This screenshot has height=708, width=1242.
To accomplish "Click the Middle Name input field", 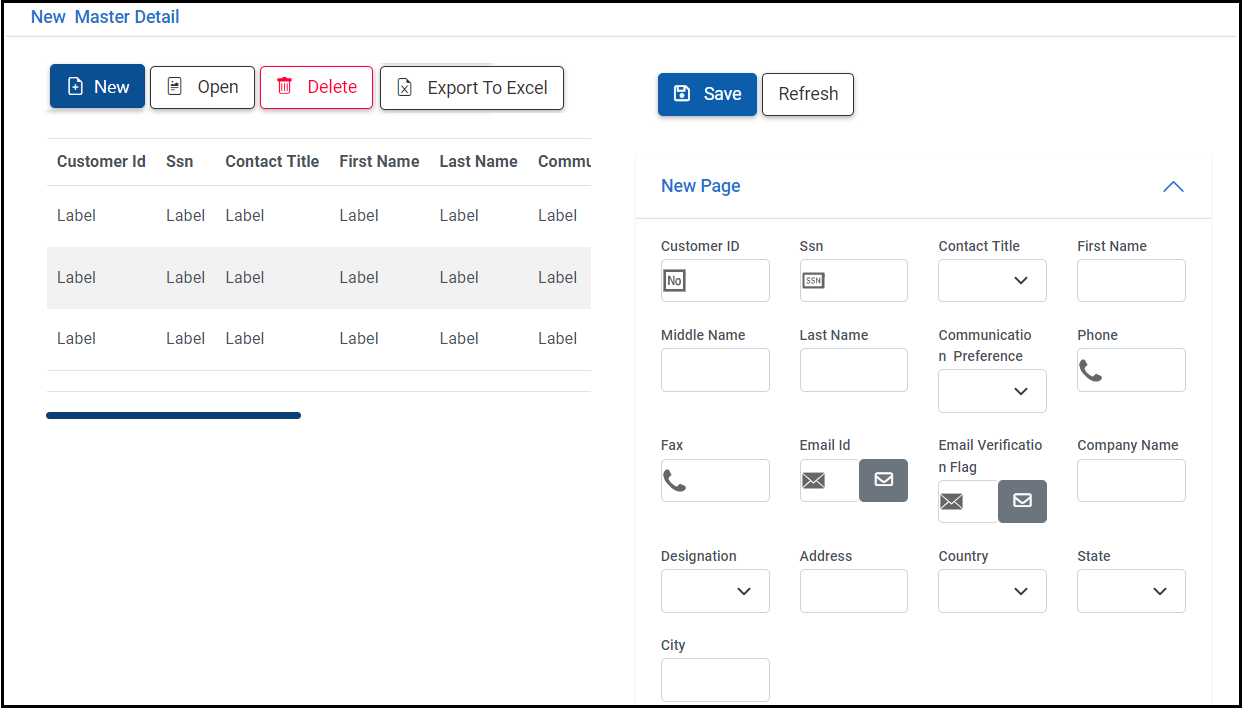I will [x=715, y=370].
